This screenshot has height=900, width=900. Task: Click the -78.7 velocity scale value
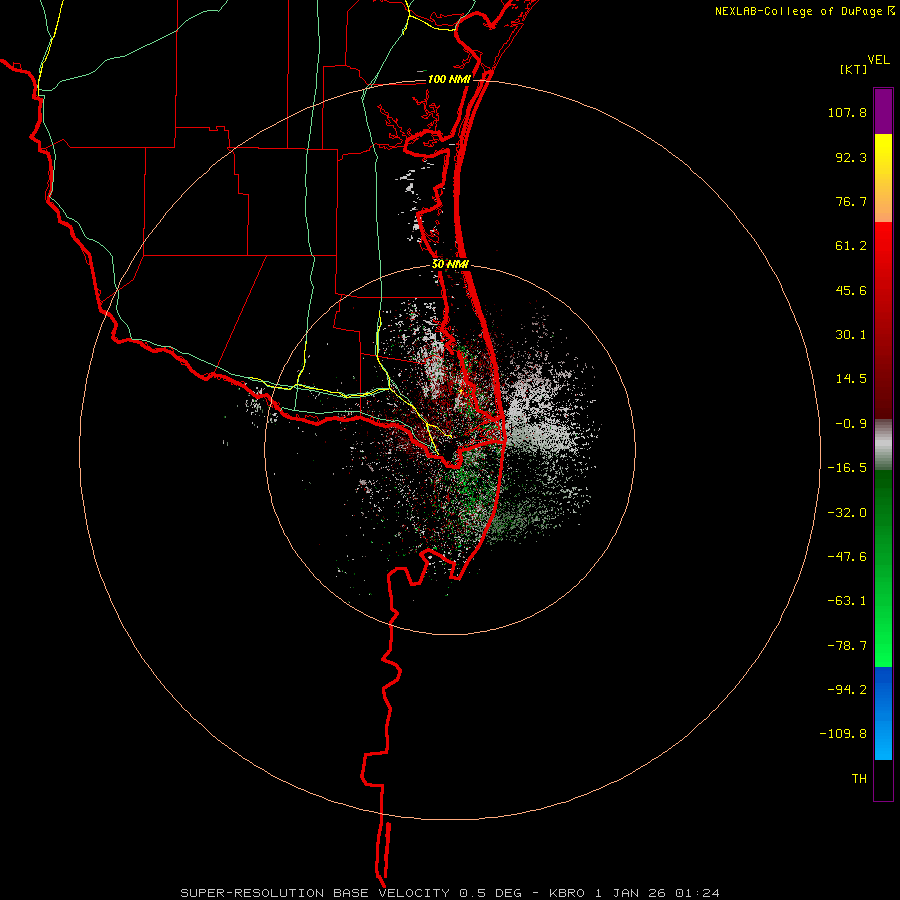(x=847, y=646)
